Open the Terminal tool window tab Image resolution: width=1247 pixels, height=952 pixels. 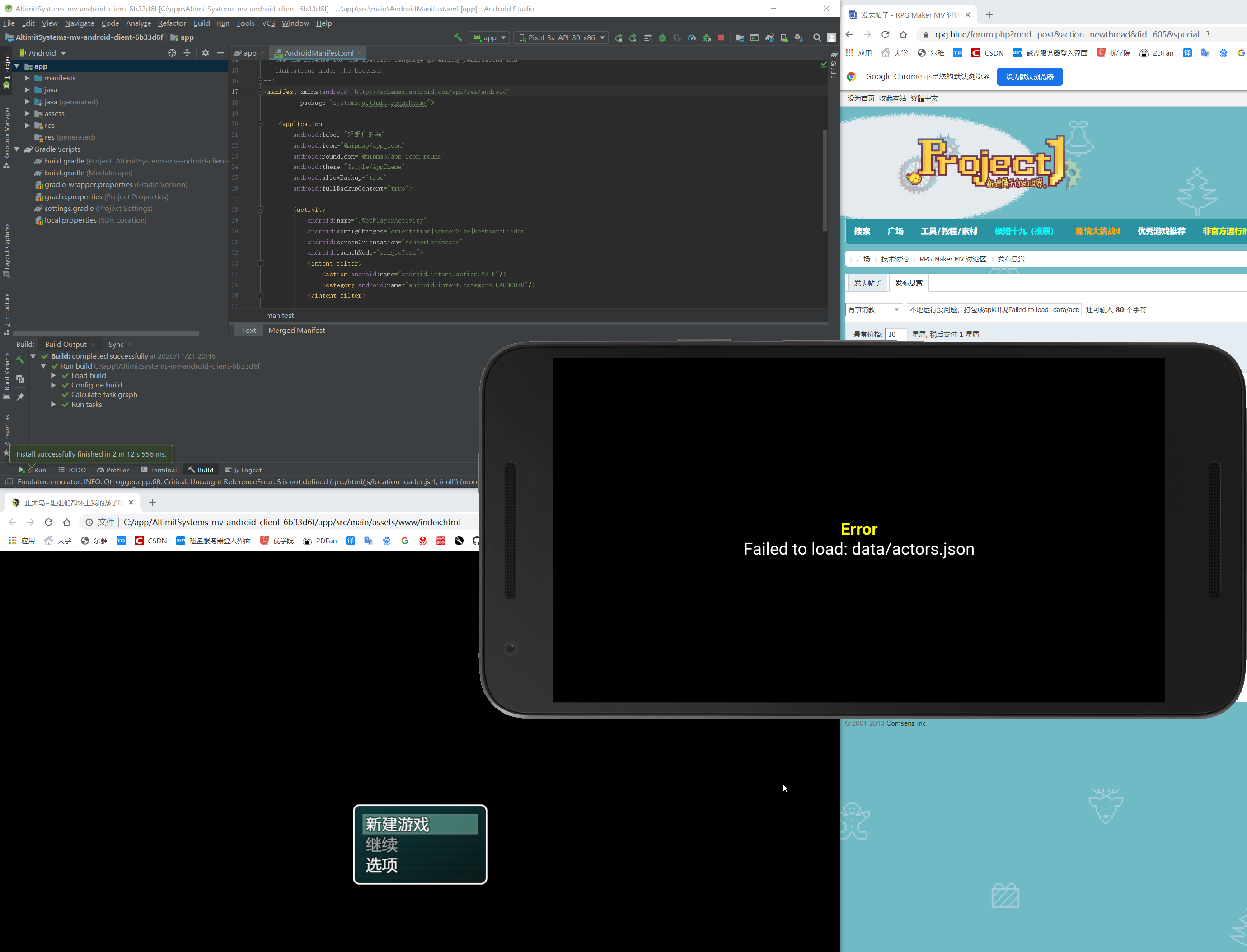(x=159, y=470)
